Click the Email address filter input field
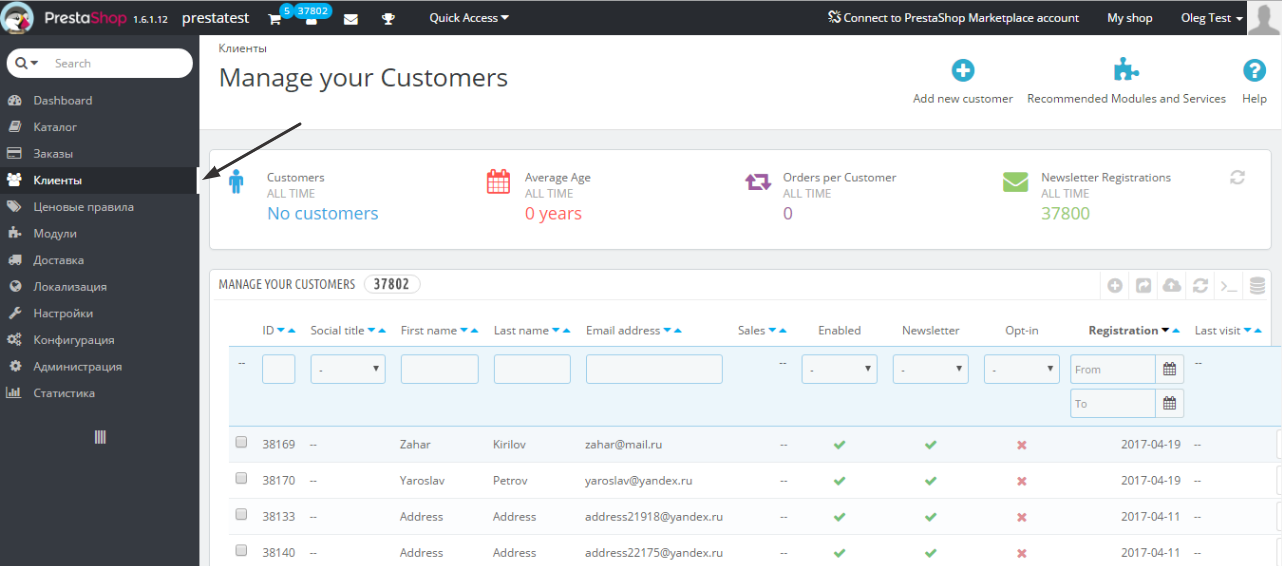Screen dimensions: 1282x566 pyautogui.click(x=654, y=369)
